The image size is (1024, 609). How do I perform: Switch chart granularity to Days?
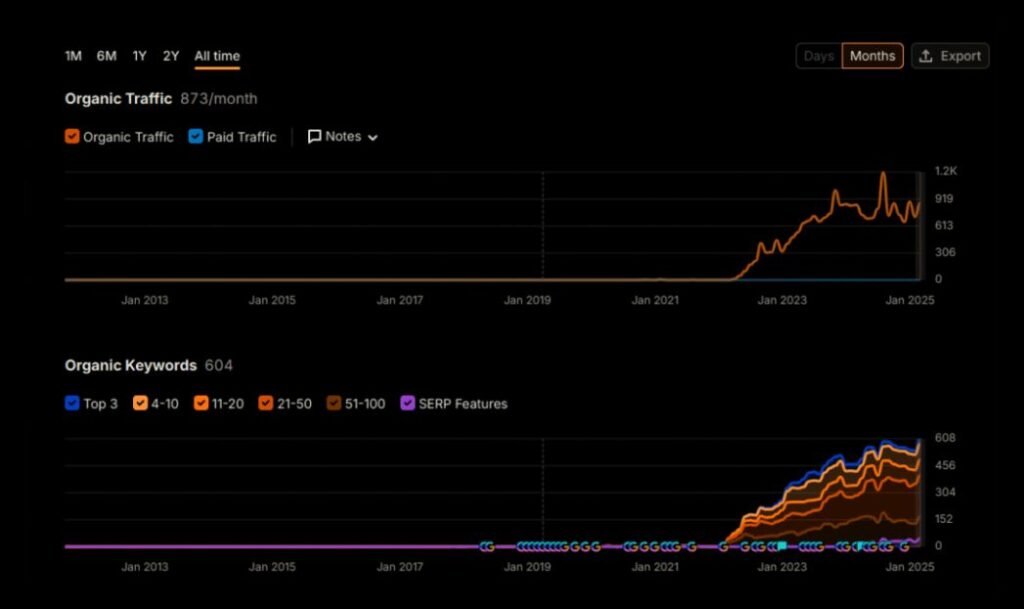point(818,56)
